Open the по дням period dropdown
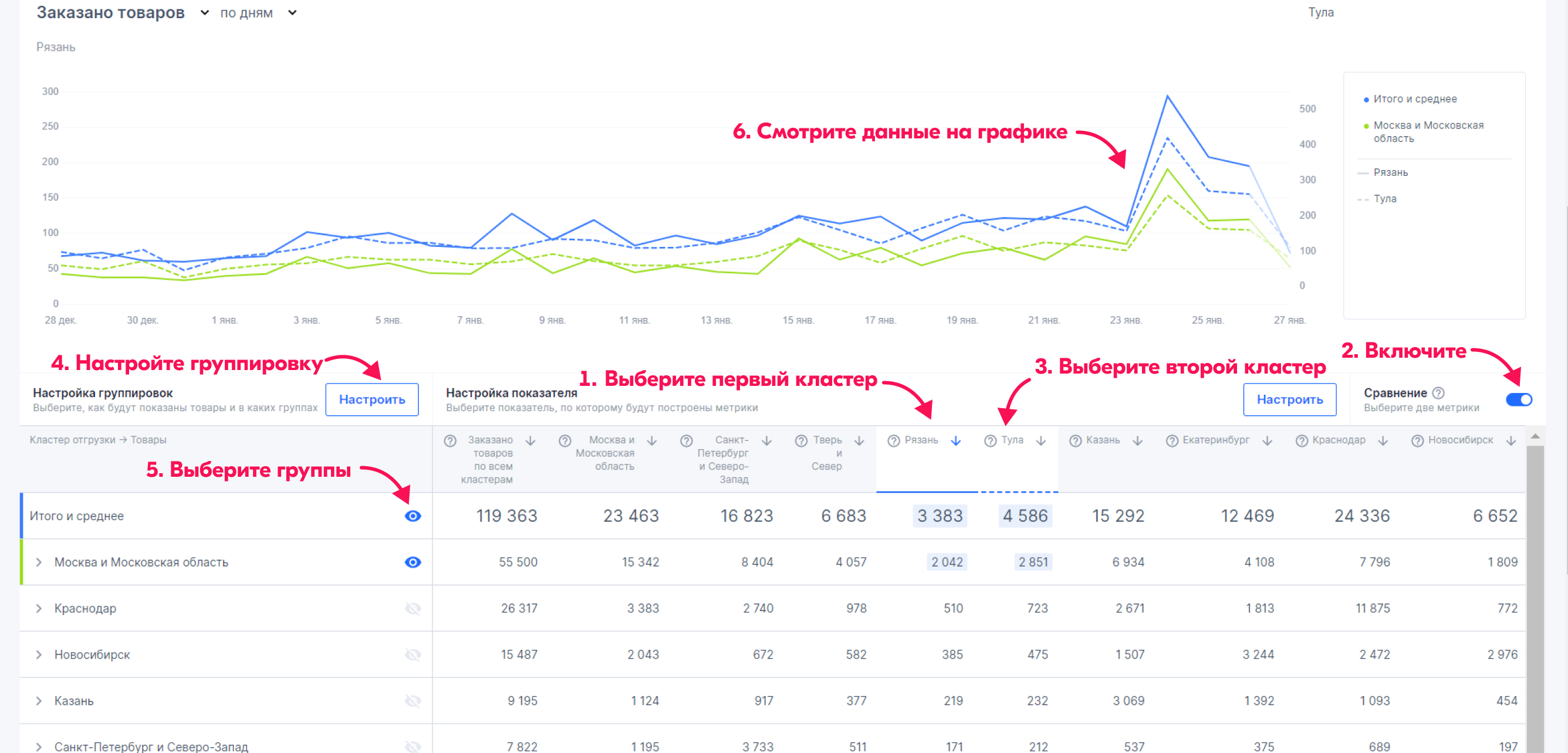The image size is (1568, 753). [x=292, y=13]
